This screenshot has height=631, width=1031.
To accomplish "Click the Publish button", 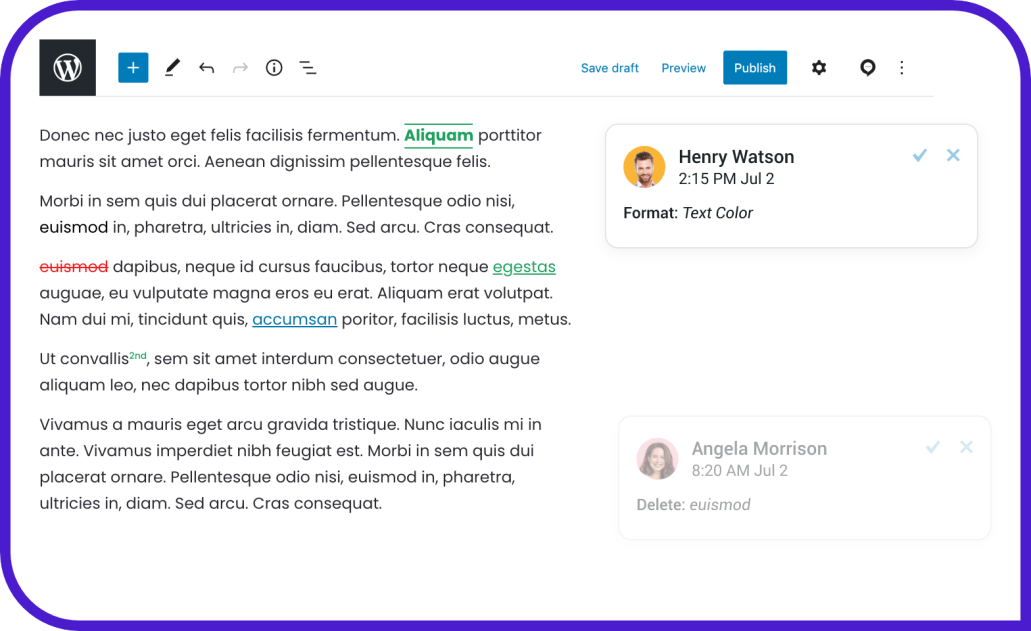I will [755, 68].
